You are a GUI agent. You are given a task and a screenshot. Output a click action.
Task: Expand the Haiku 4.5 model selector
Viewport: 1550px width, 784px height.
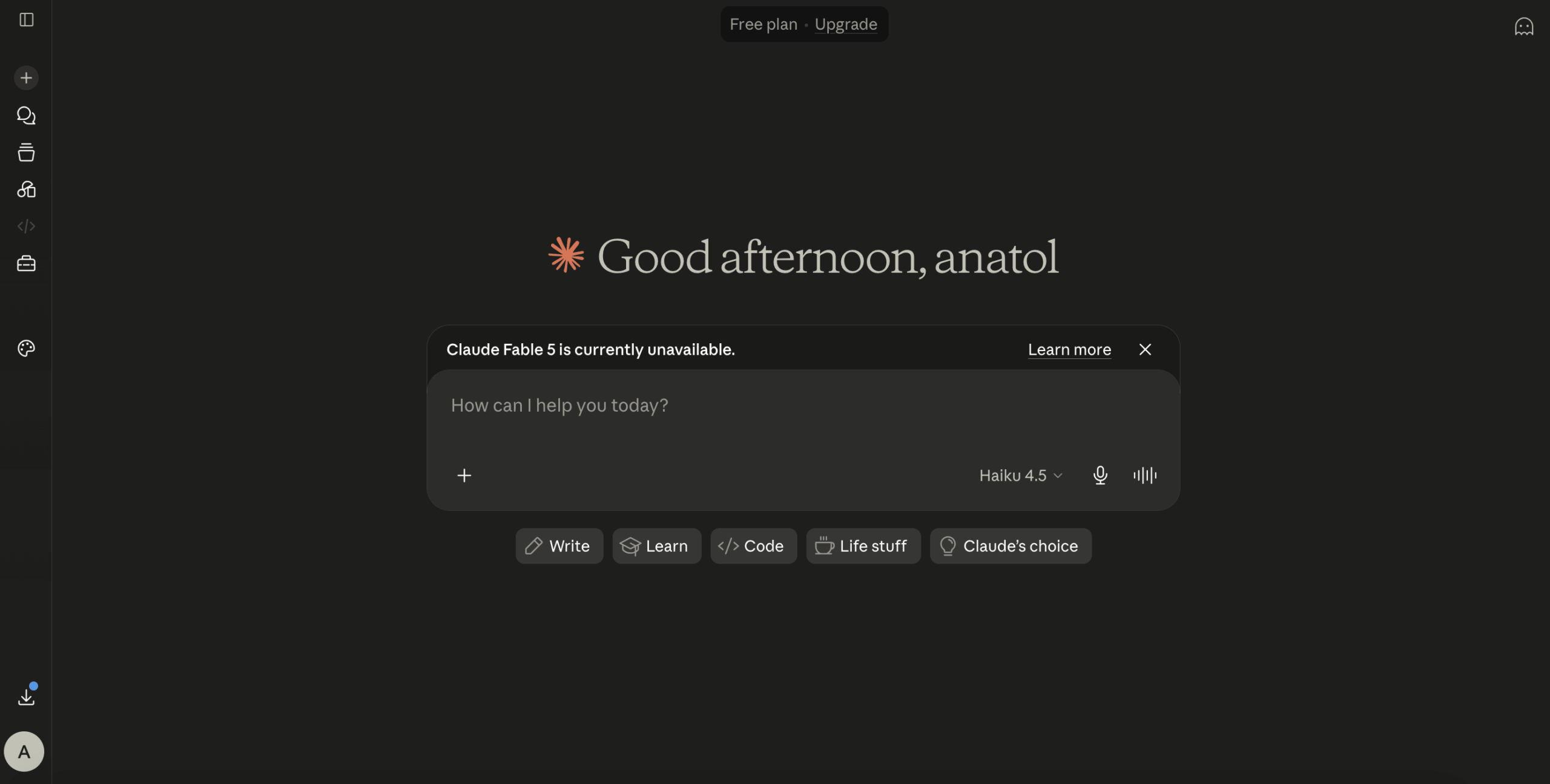point(1021,476)
